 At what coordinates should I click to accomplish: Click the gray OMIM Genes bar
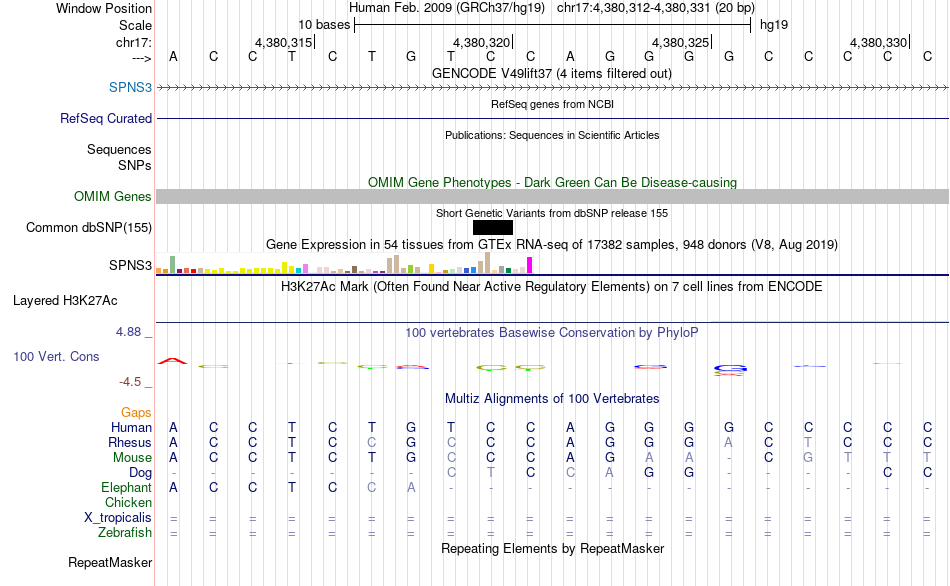(x=553, y=196)
